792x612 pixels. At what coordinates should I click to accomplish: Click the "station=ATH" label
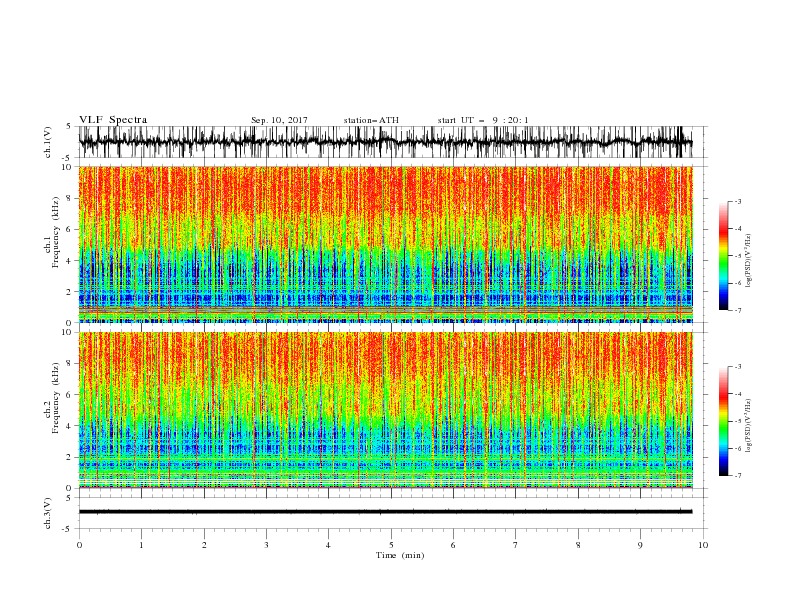[x=371, y=120]
